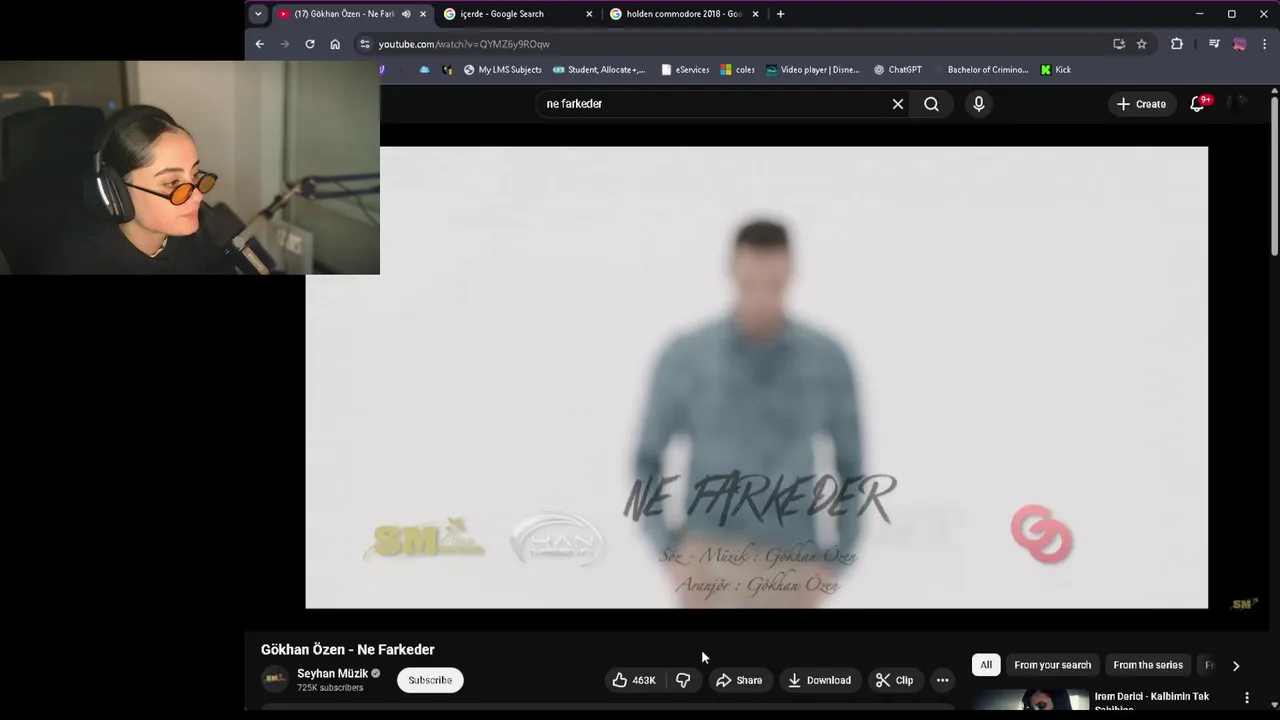1280x720 pixels.
Task: Open more actions three-dot menu under video
Action: tap(942, 680)
